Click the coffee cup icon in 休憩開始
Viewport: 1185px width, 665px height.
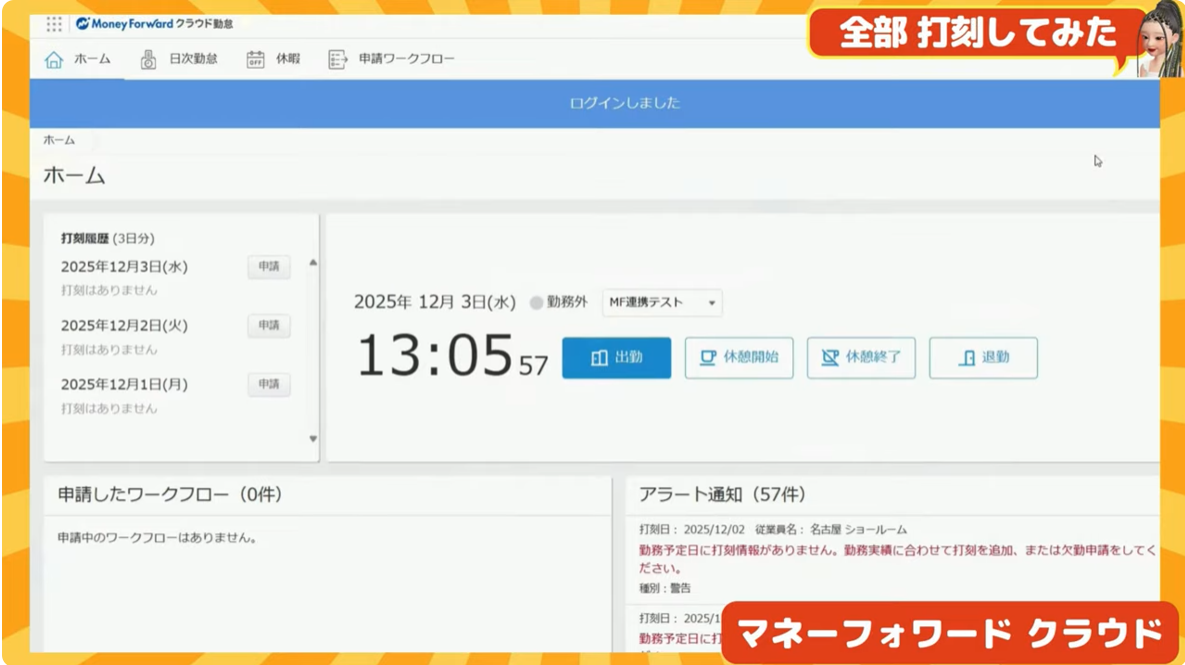pyautogui.click(x=708, y=357)
